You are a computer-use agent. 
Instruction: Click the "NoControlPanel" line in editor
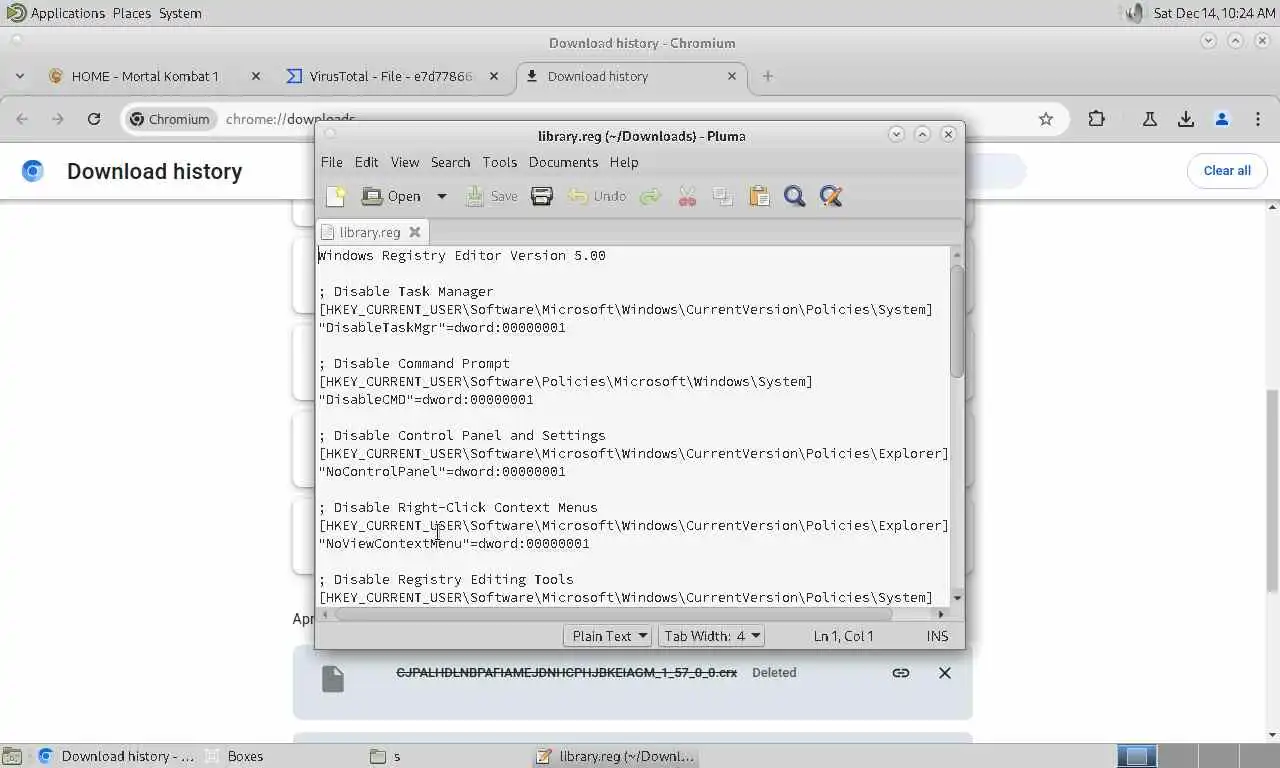pos(442,471)
